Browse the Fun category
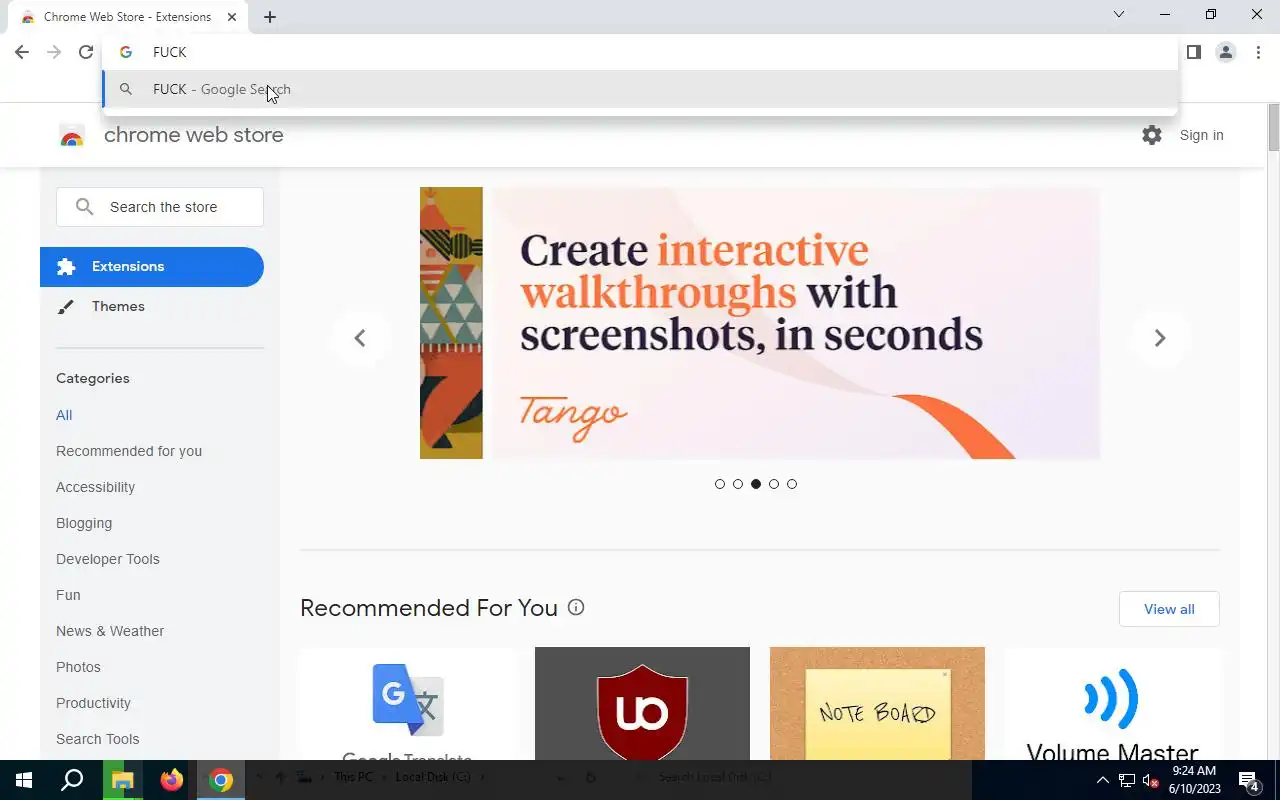The height and width of the screenshot is (800, 1280). (68, 595)
